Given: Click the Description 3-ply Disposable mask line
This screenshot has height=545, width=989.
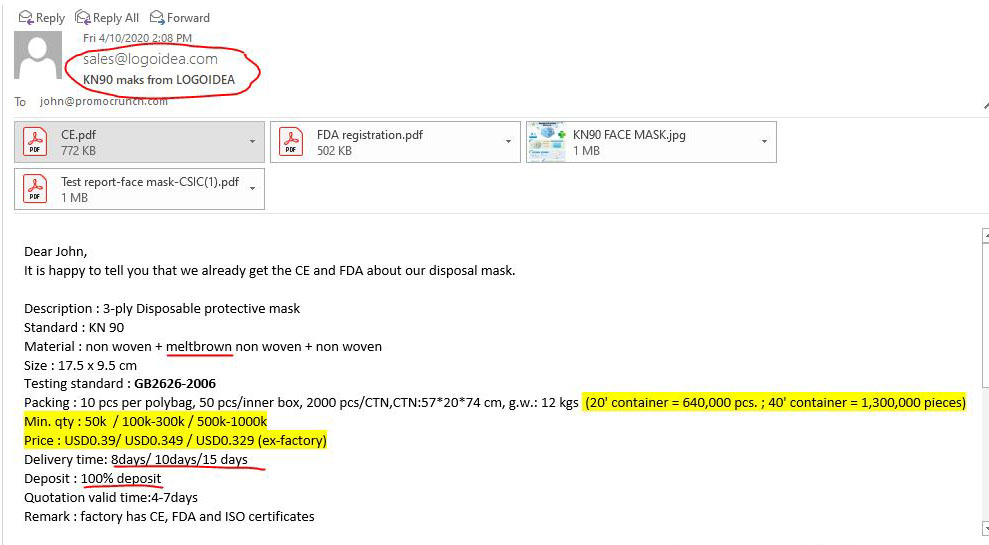Looking at the screenshot, I should [x=162, y=308].
